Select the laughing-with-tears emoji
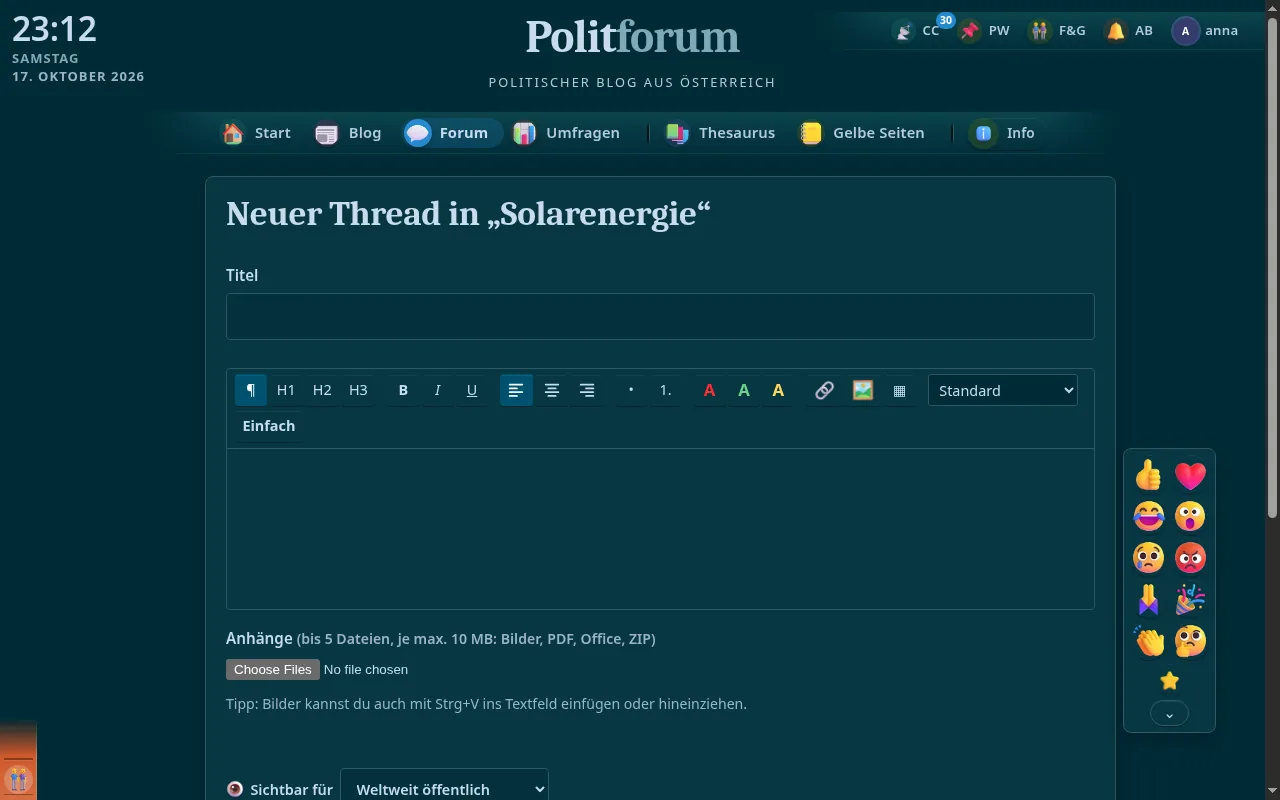 [1149, 516]
